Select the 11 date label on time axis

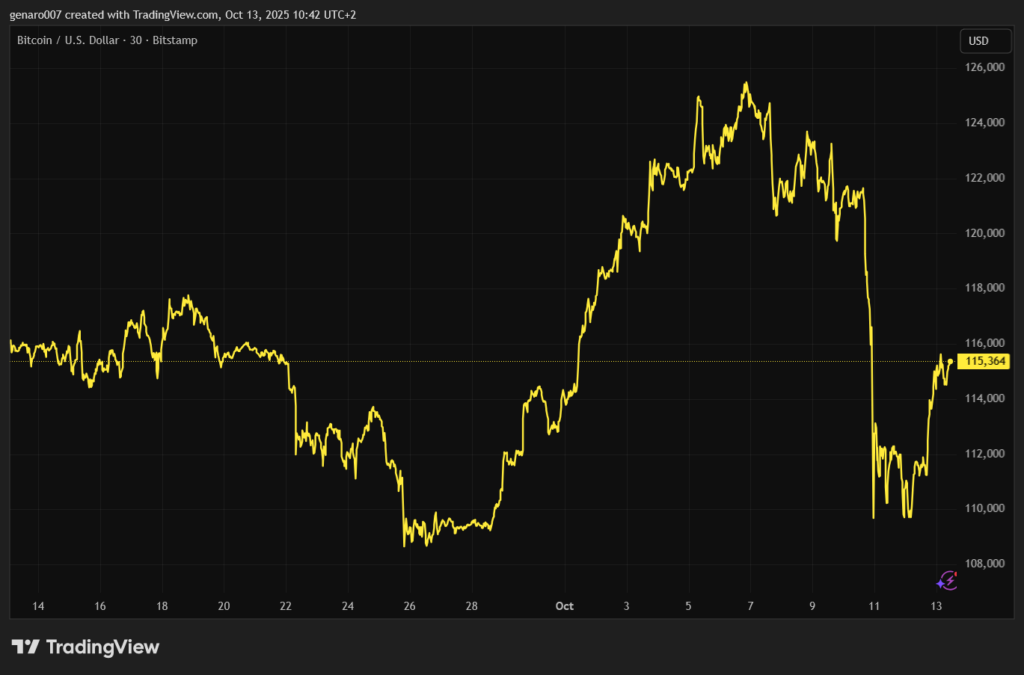[x=874, y=606]
